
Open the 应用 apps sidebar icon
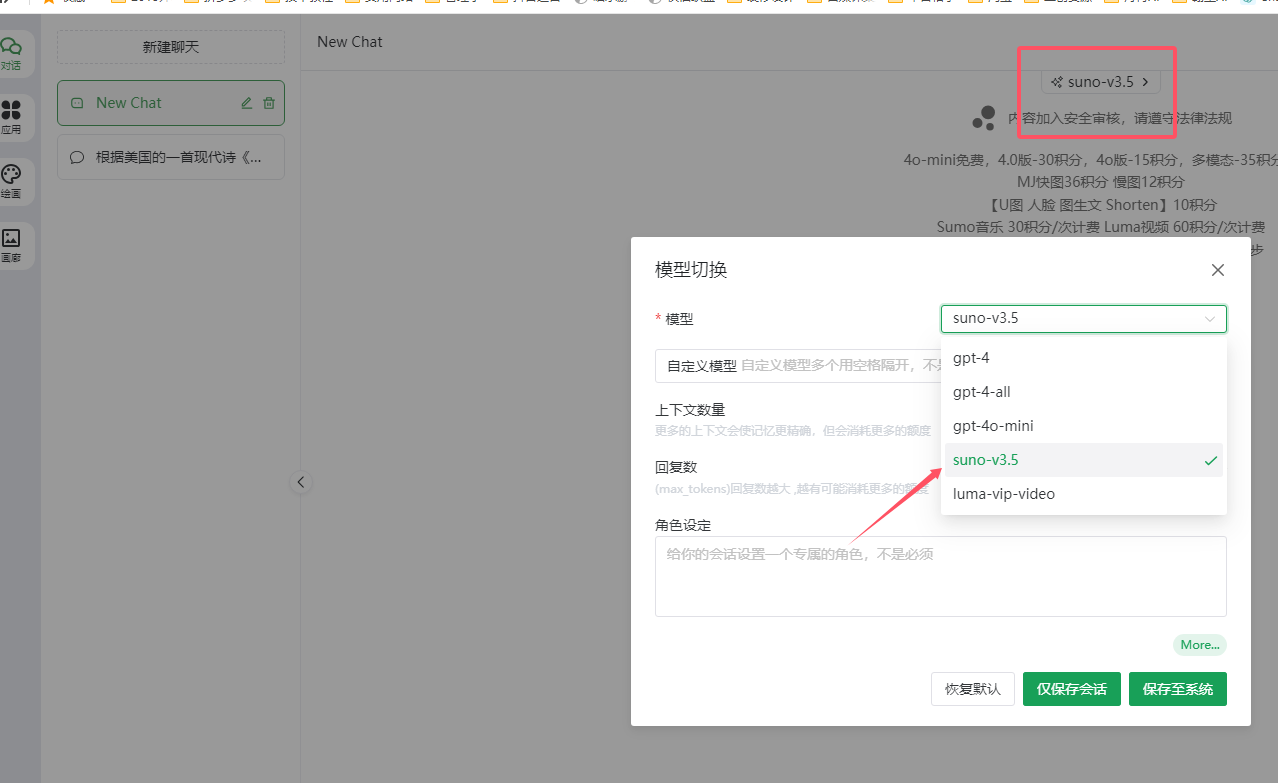pos(12,117)
